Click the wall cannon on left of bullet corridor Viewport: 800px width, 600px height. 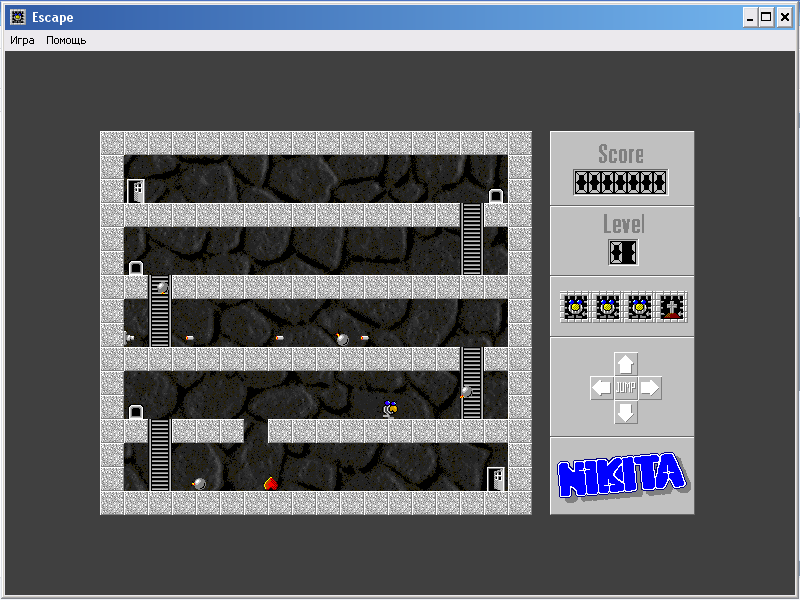tap(129, 337)
